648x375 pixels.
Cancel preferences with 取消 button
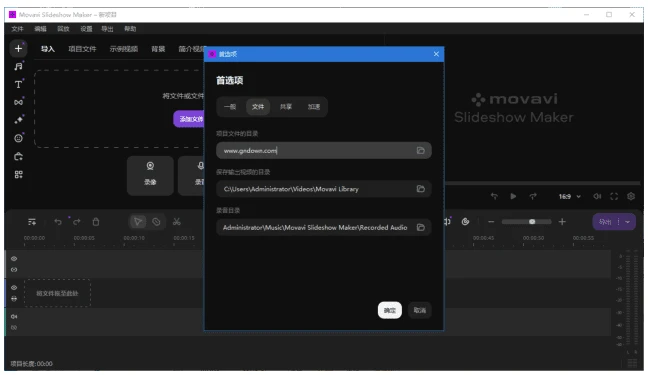[419, 310]
